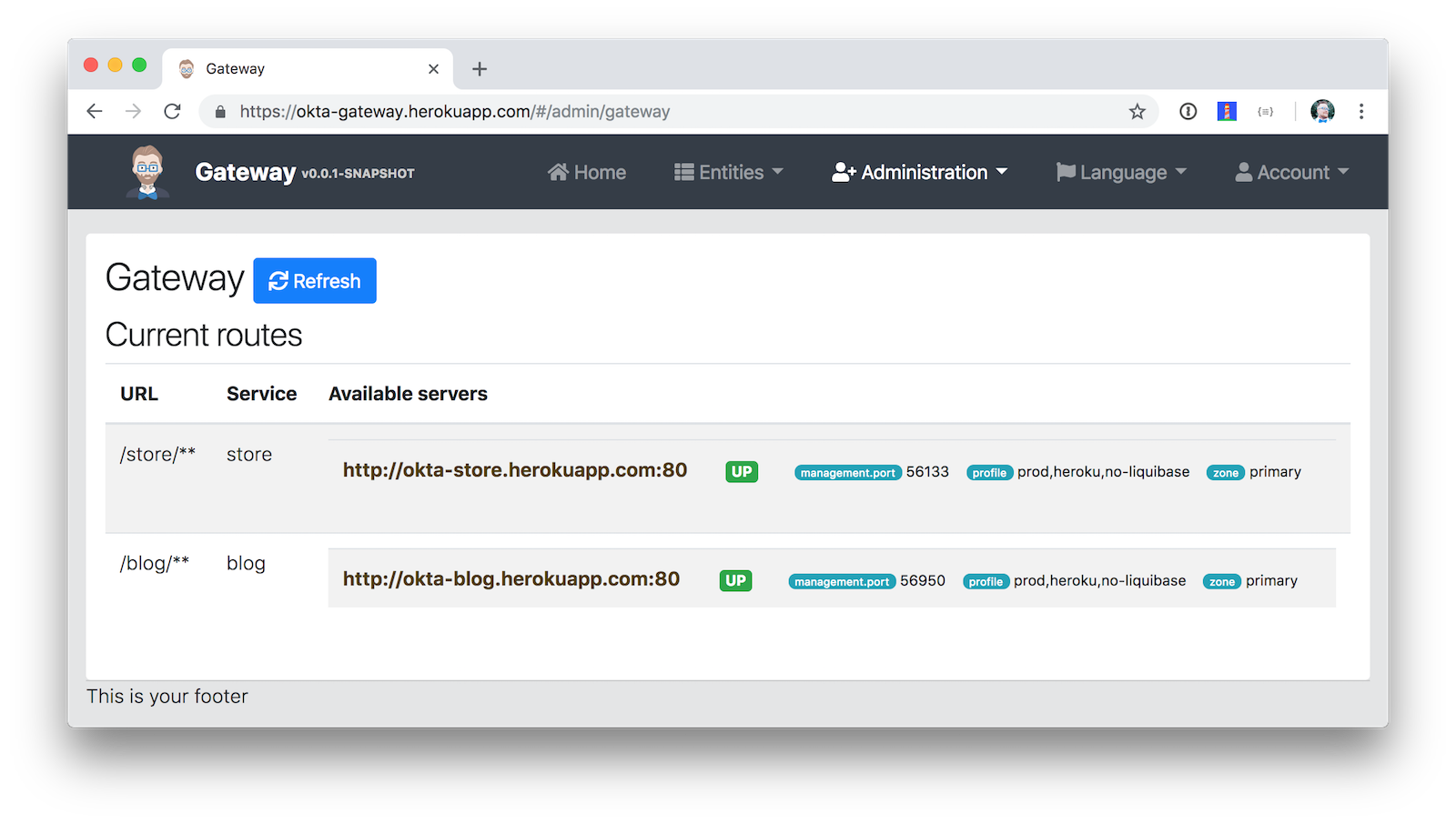Bookmark this page with the star icon
Viewport: 1456px width, 824px height.
[x=1137, y=112]
